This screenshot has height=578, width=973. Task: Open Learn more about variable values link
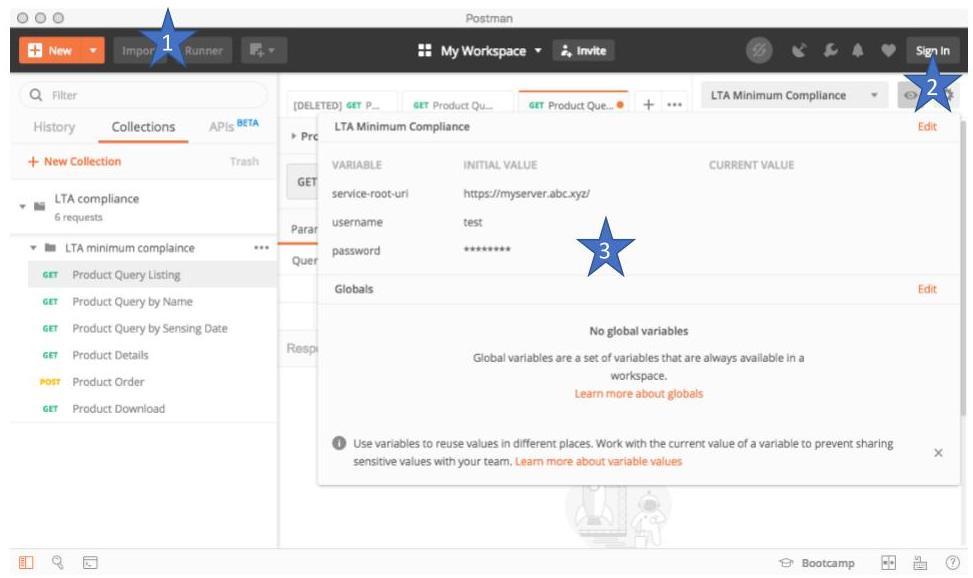598,461
